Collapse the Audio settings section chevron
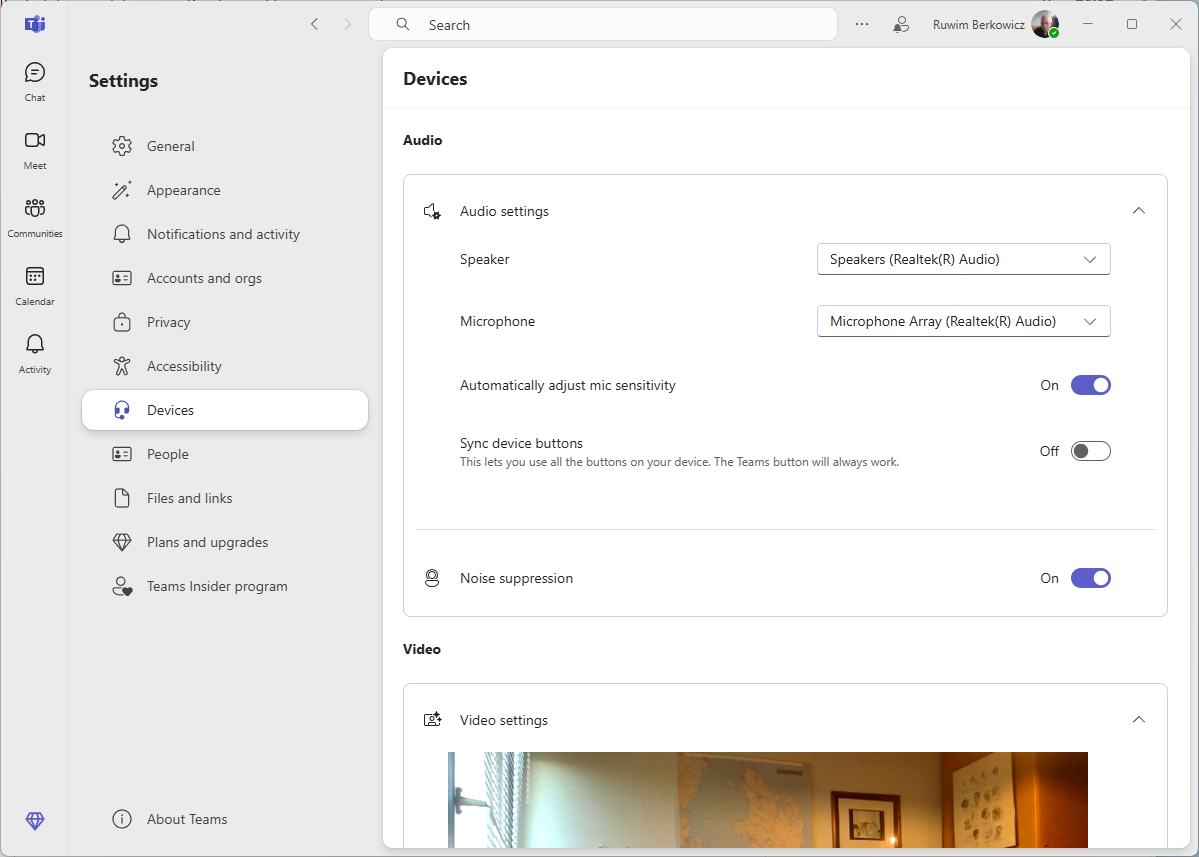The height and width of the screenshot is (857, 1199). (x=1139, y=210)
